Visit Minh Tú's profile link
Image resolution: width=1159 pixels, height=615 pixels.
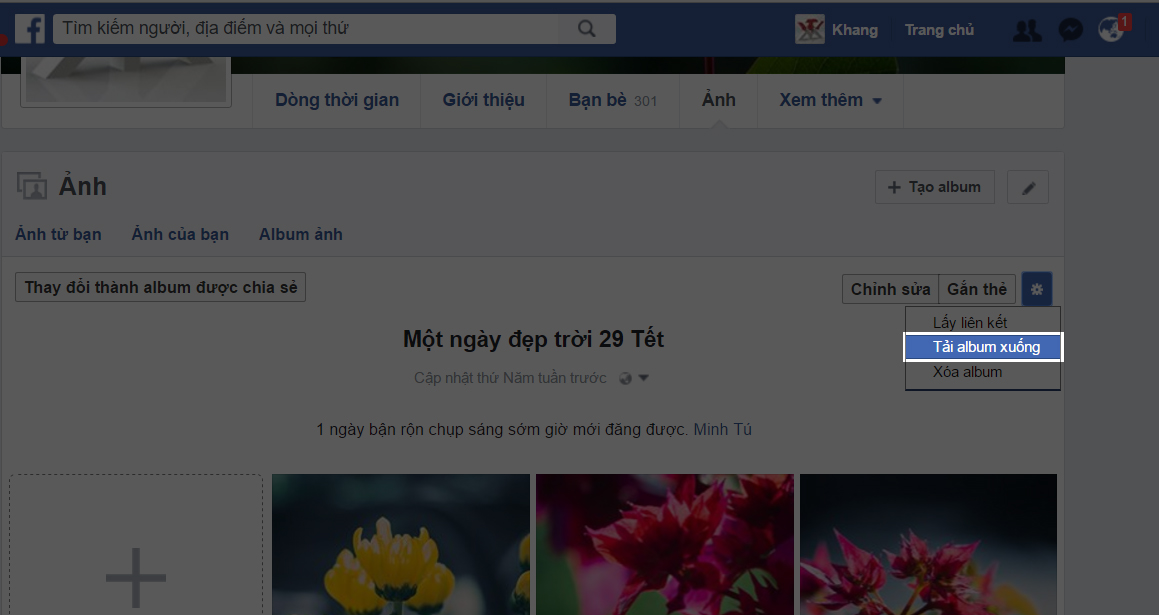point(721,428)
